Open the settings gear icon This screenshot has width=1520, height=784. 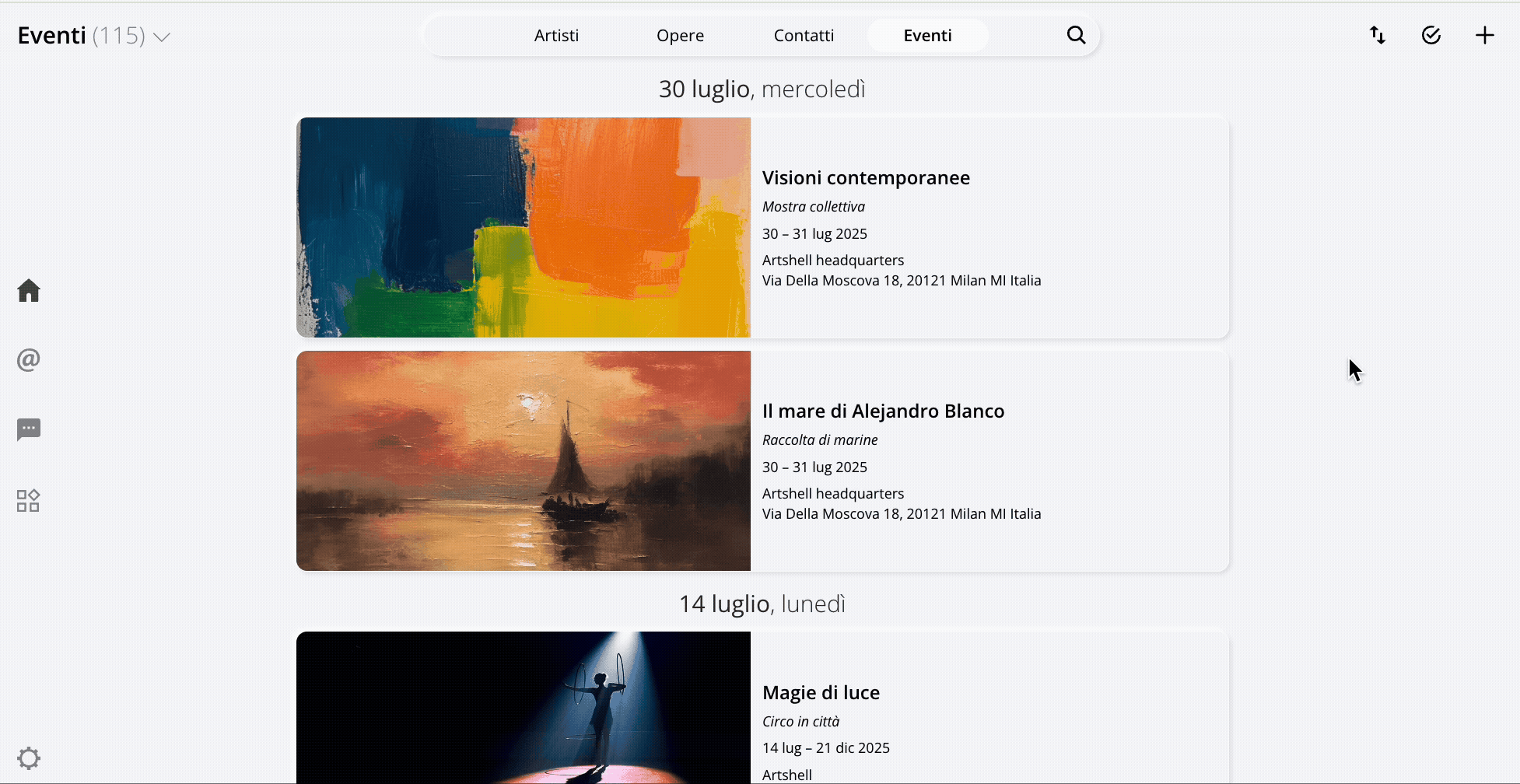[29, 758]
